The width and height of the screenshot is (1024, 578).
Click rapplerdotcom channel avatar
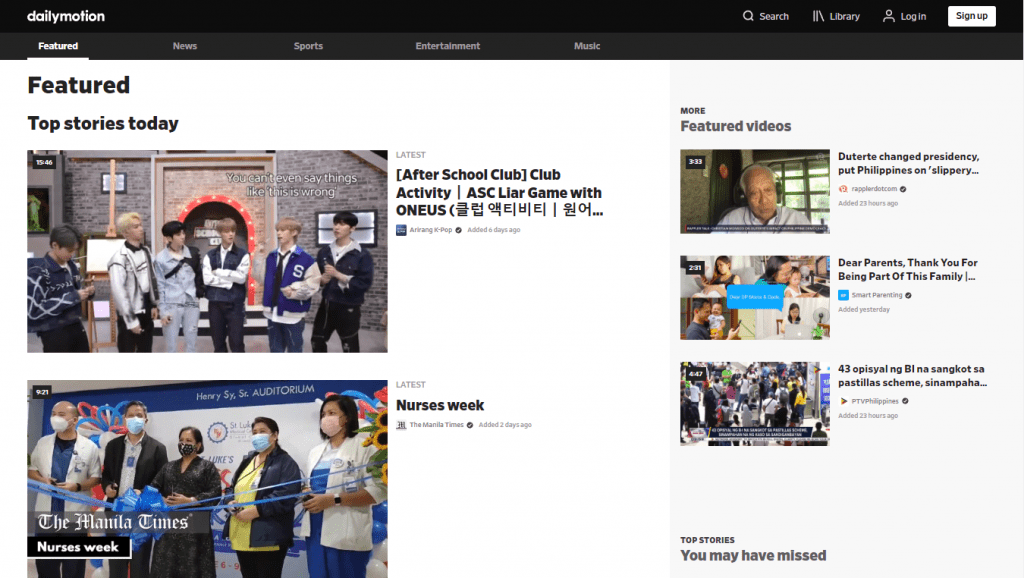pyautogui.click(x=843, y=189)
